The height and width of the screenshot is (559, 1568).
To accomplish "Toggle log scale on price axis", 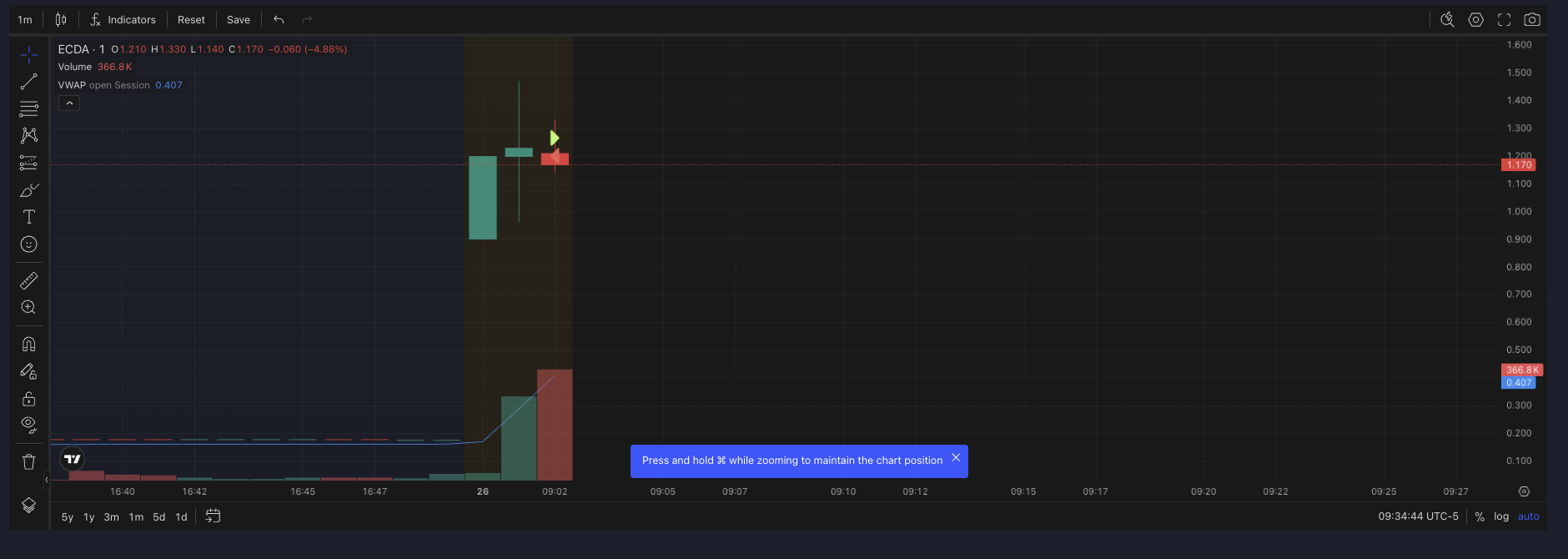I will click(x=1501, y=516).
